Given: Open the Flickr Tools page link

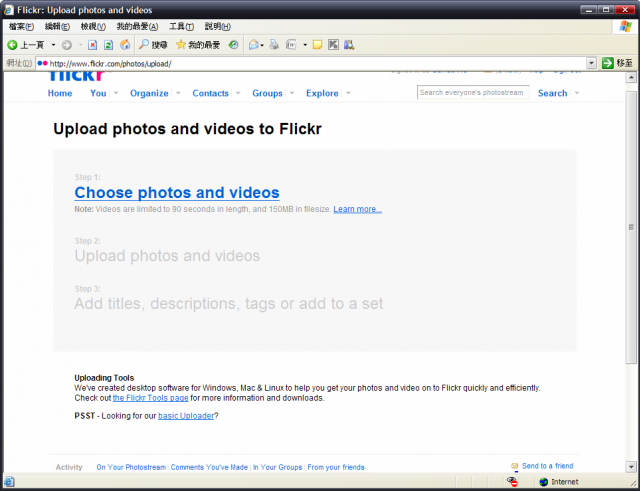Looking at the screenshot, I should pos(151,398).
